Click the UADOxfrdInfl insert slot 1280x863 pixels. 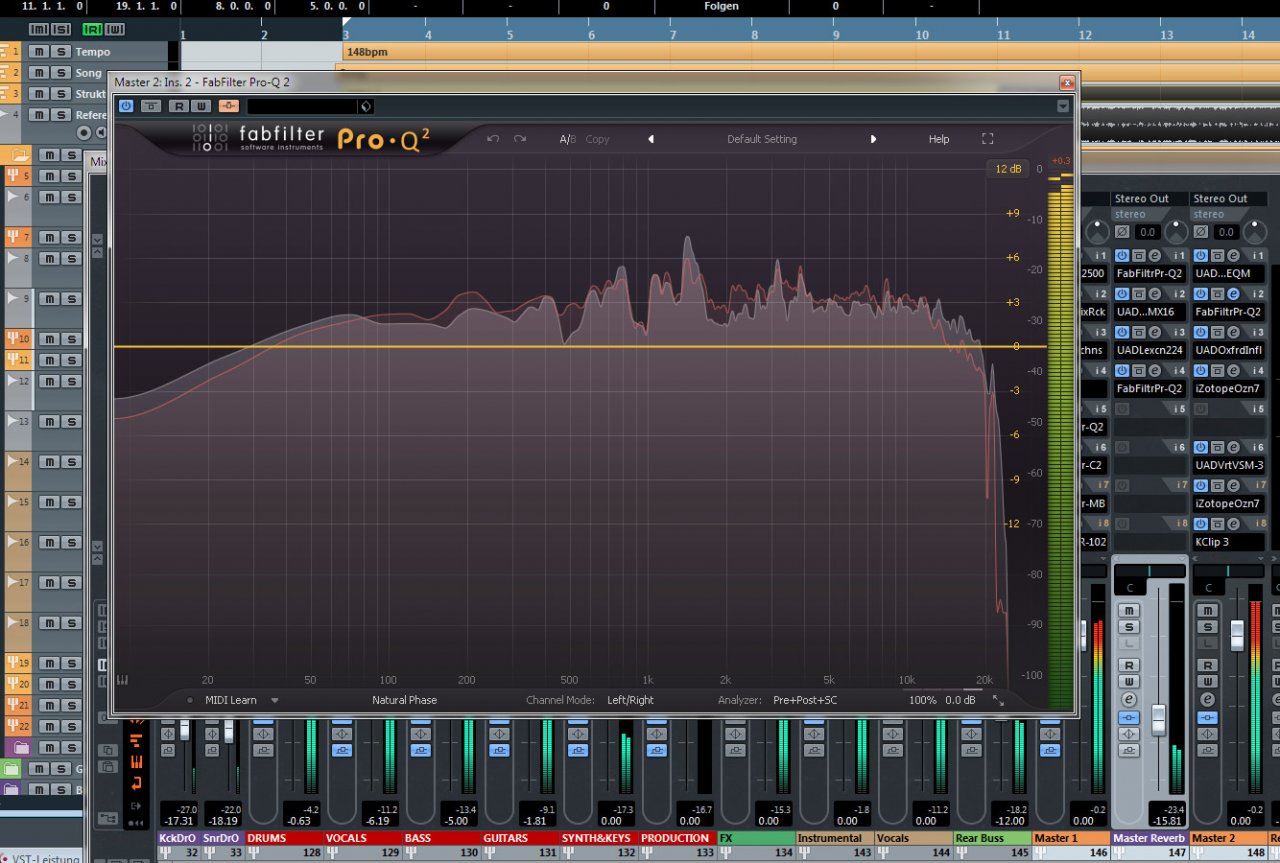1227,350
